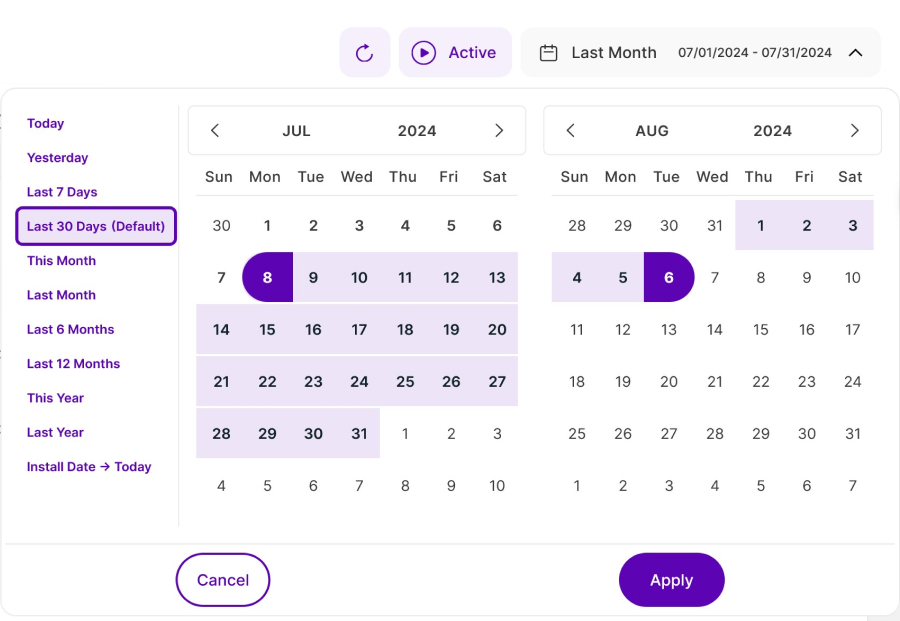
Task: Select August 6 end date
Action: pos(669,278)
